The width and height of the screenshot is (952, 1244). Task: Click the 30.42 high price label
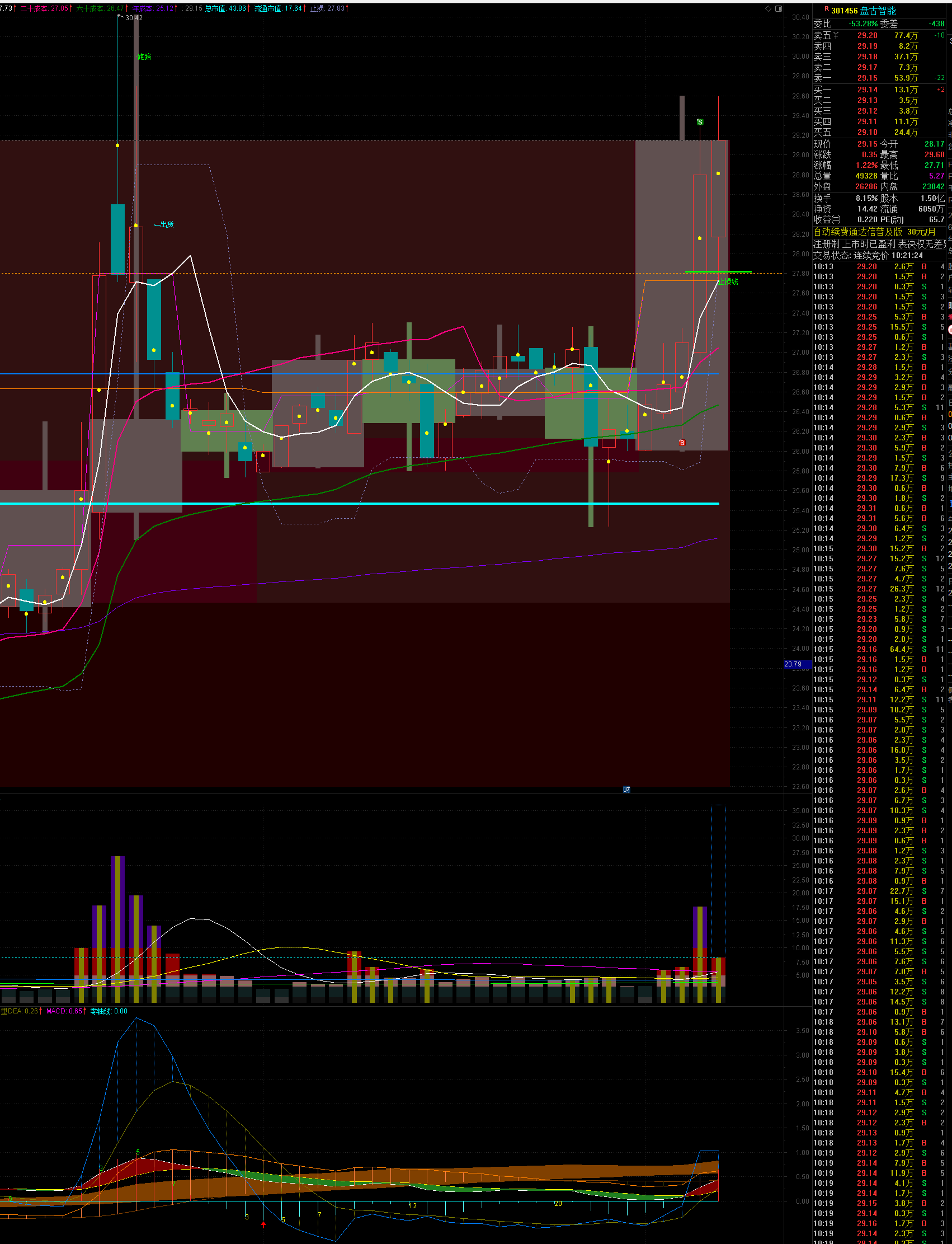[134, 18]
